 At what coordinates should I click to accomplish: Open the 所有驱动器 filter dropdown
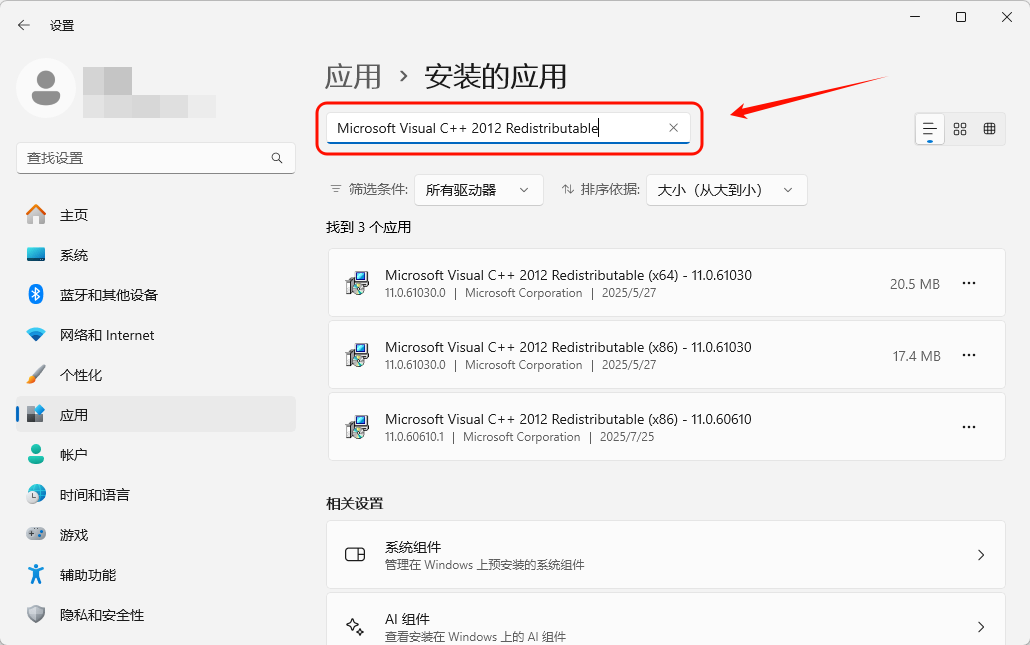pos(479,190)
